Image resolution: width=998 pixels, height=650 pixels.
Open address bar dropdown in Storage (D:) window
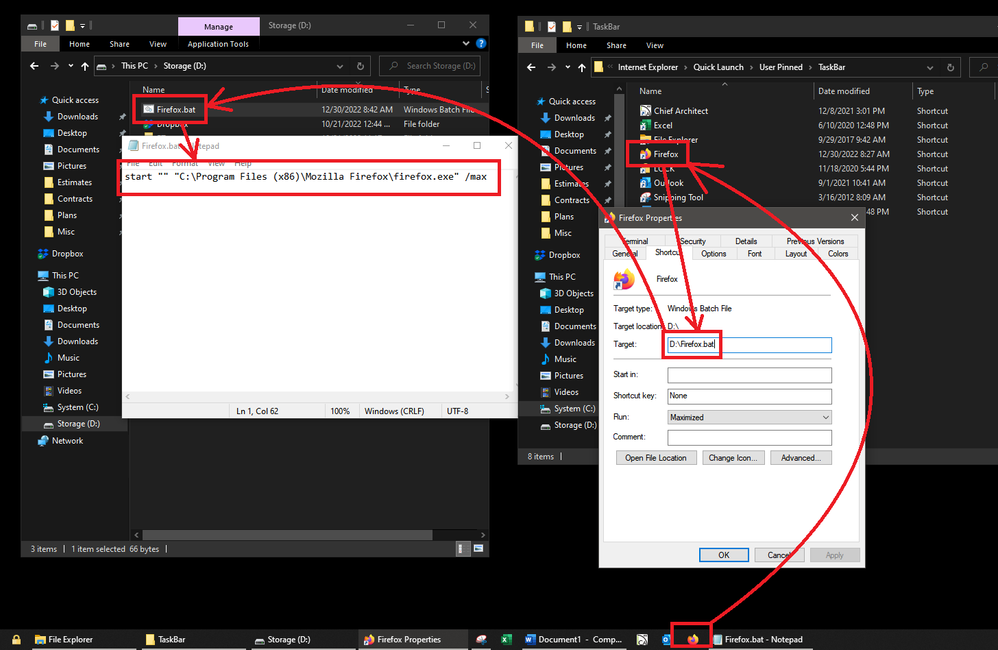pos(340,66)
